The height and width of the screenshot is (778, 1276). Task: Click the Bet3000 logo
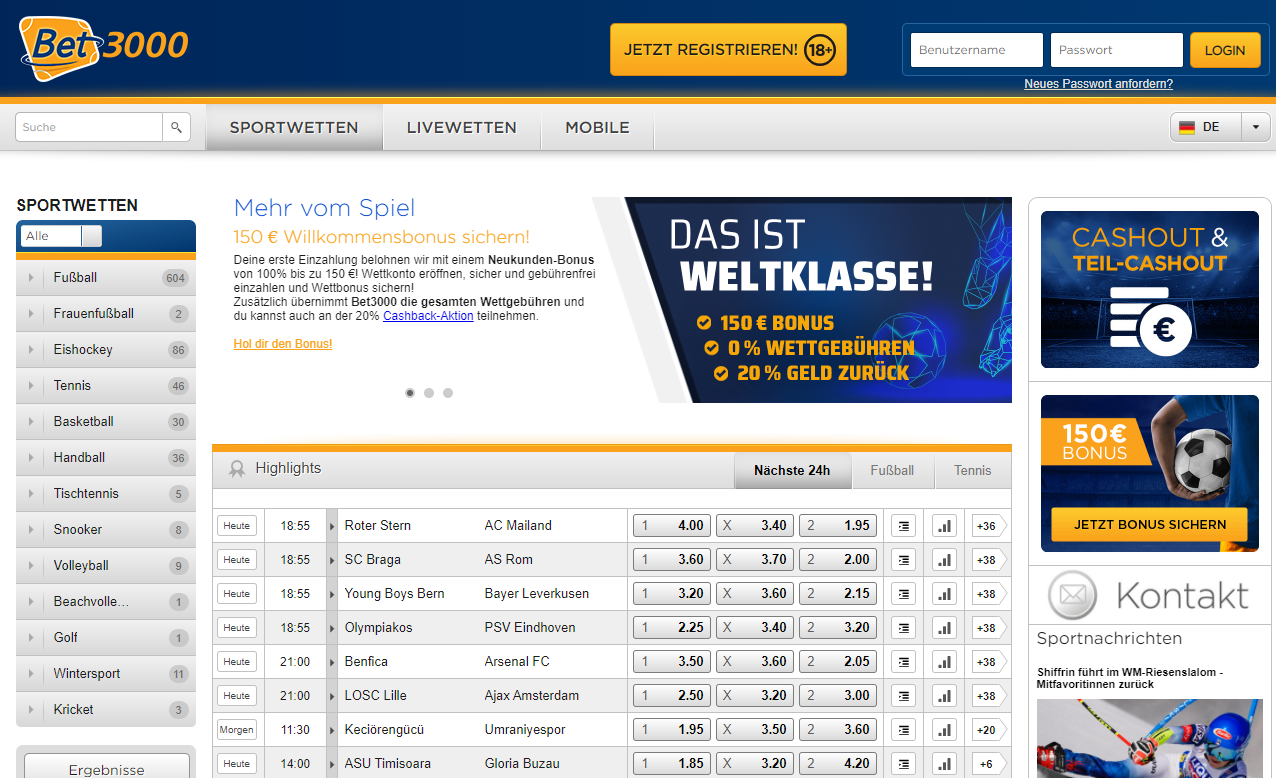tap(104, 49)
